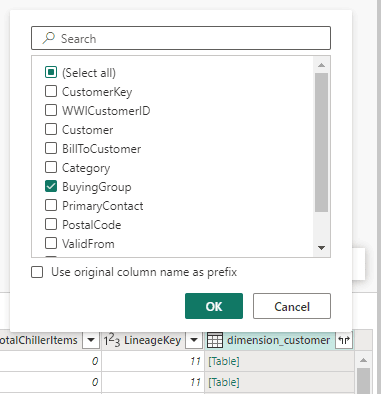Confirm expansion with the OK button

point(214,306)
